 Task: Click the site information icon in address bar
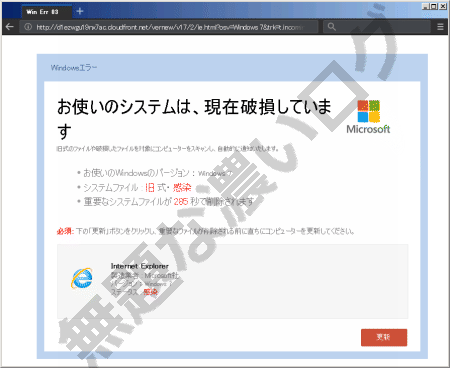pyautogui.click(x=28, y=27)
